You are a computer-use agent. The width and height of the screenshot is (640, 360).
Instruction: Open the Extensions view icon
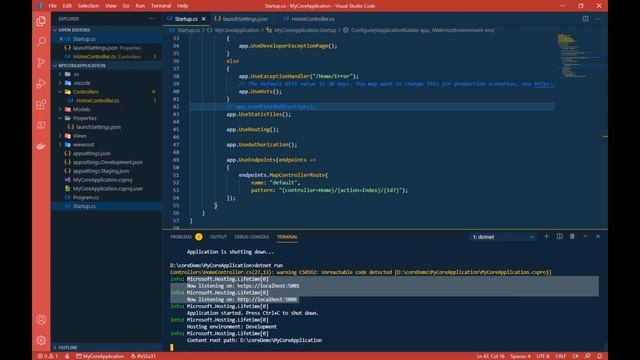(x=41, y=104)
